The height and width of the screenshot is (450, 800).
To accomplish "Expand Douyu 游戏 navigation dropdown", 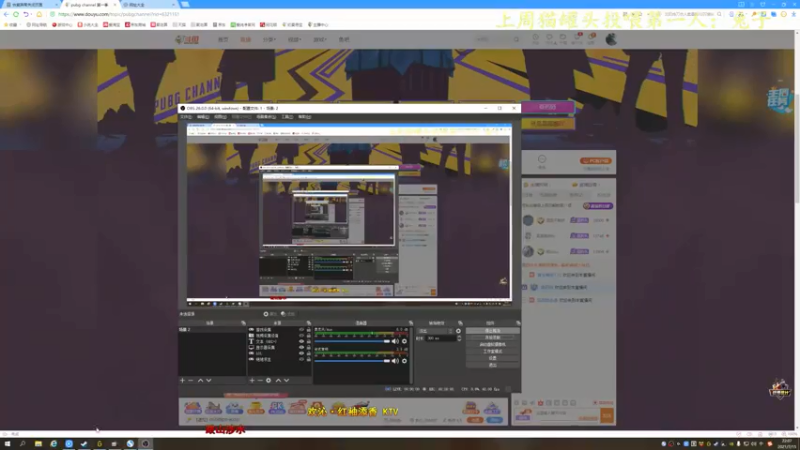I will [x=319, y=39].
